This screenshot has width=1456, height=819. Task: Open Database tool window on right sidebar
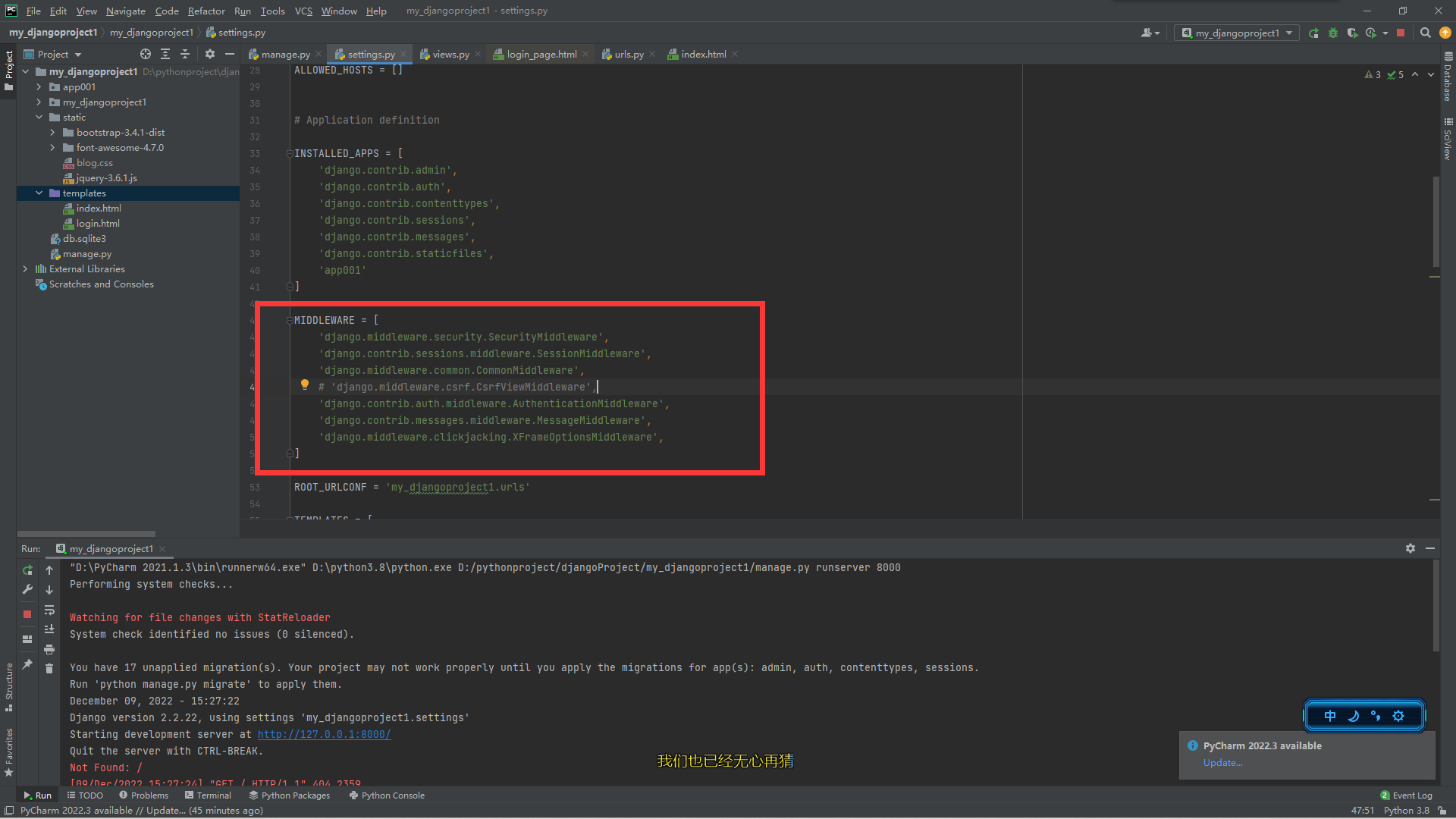[1448, 77]
